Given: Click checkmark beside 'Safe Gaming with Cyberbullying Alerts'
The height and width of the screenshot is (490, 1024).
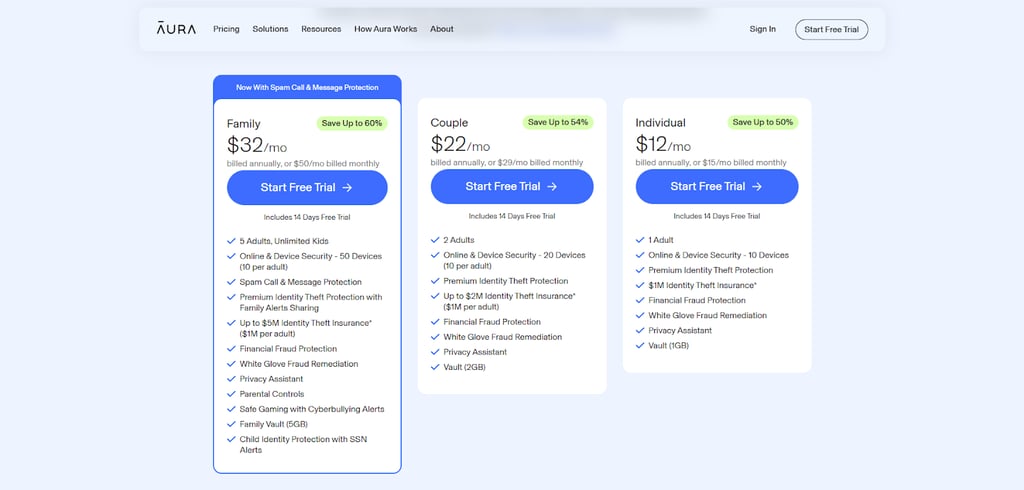Looking at the screenshot, I should point(231,409).
